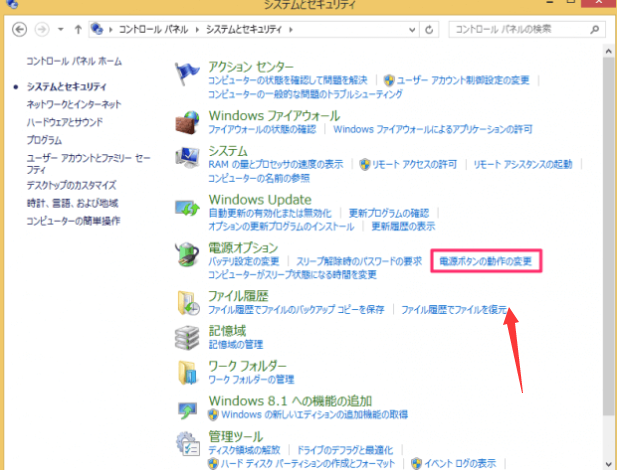
Task: Open リモート アシスタンスの起動 link
Action: [523, 164]
